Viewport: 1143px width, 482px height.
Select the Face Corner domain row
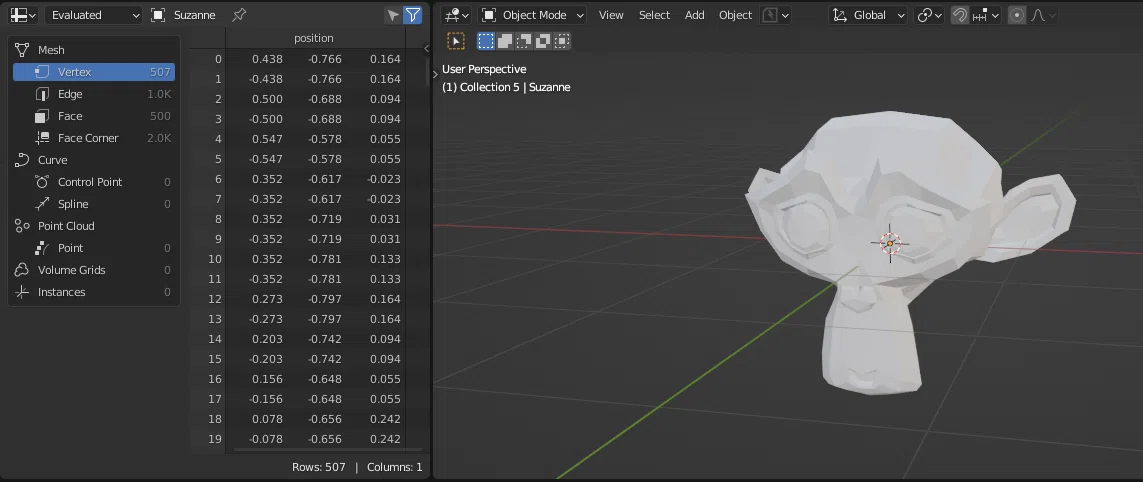pos(94,138)
